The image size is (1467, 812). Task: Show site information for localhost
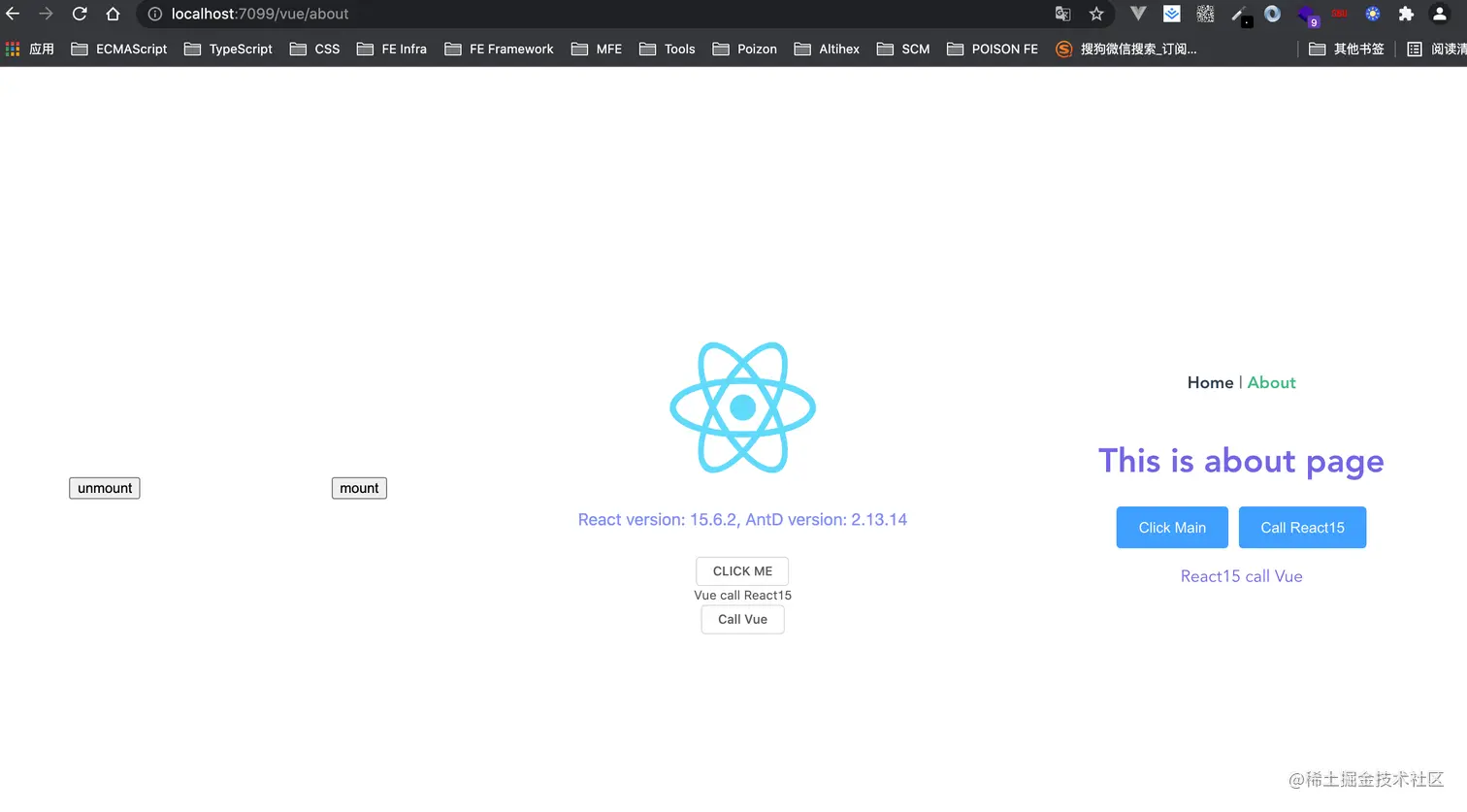pos(154,14)
